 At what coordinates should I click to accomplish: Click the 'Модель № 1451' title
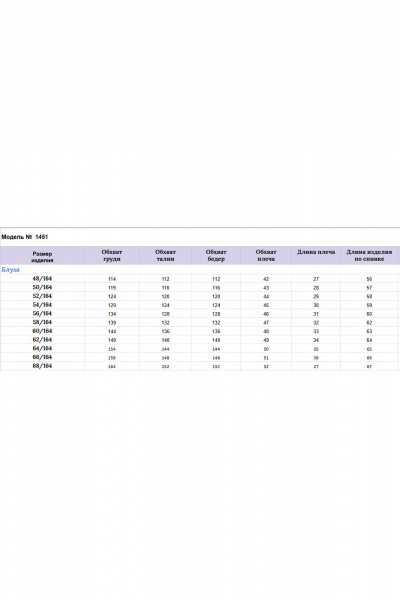(24, 237)
